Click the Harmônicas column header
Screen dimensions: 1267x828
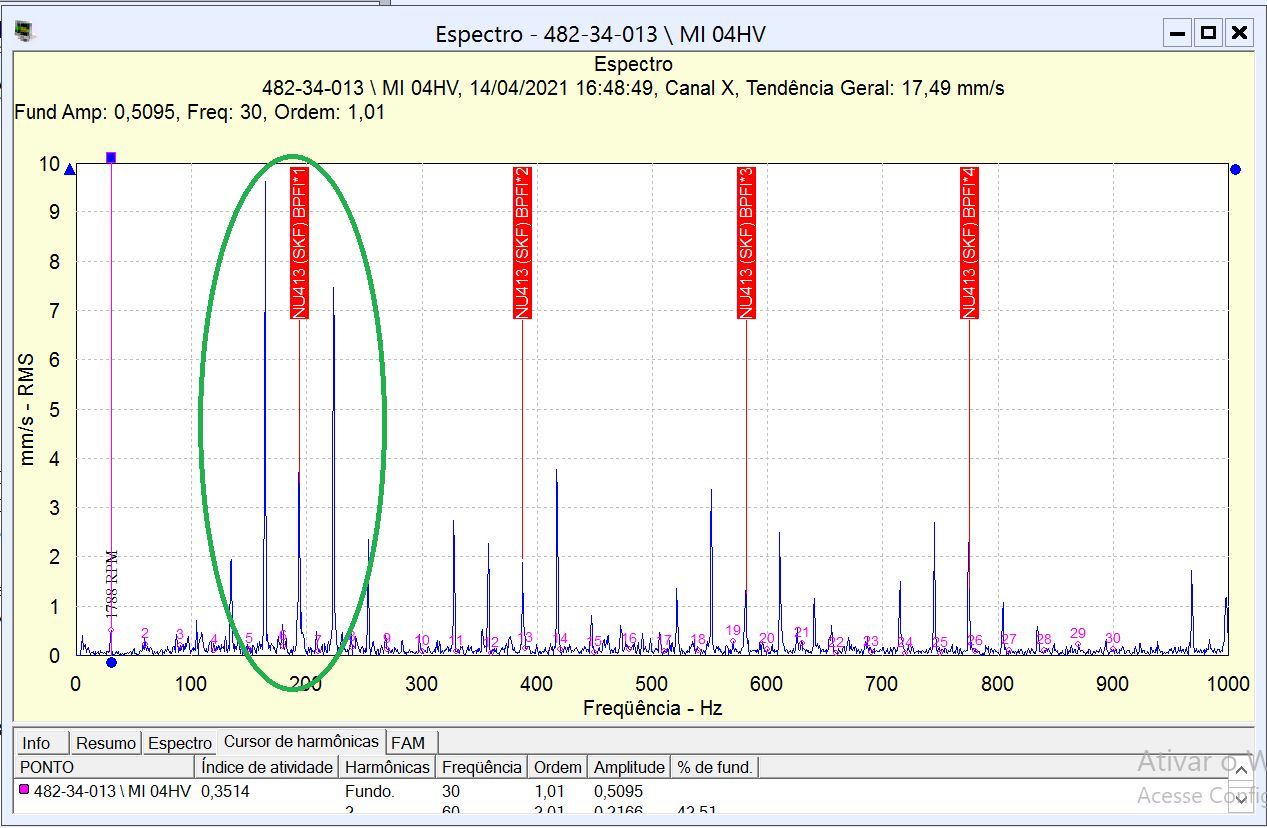click(x=387, y=767)
